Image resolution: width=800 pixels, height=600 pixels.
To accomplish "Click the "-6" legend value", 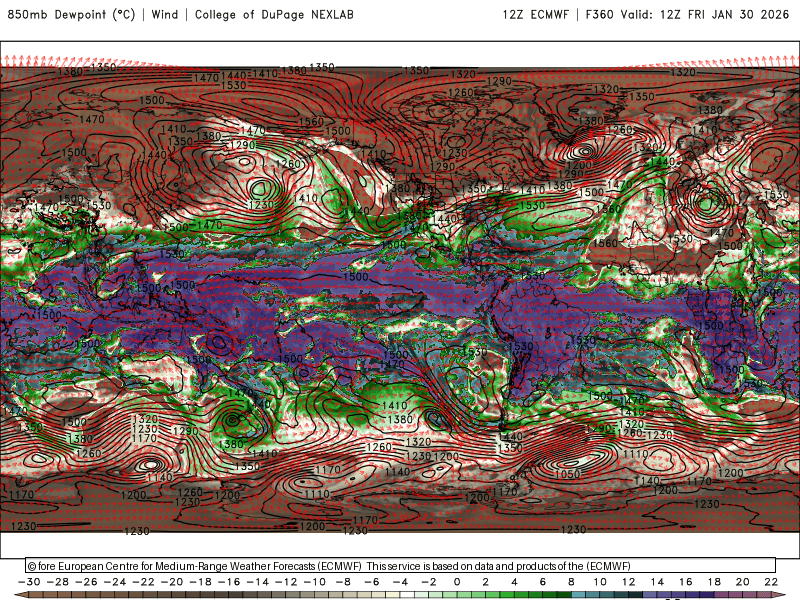I will coord(372,582).
